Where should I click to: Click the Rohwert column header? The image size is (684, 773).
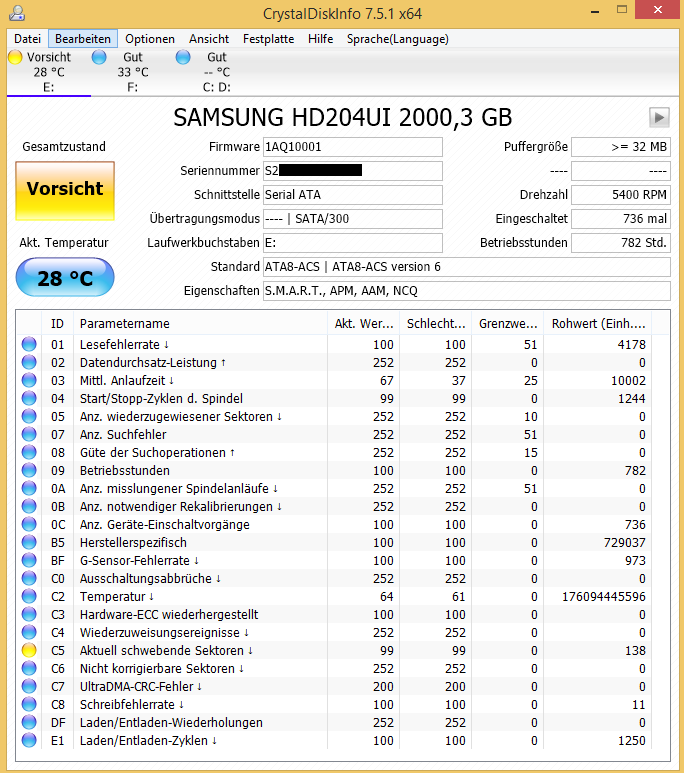click(598, 323)
